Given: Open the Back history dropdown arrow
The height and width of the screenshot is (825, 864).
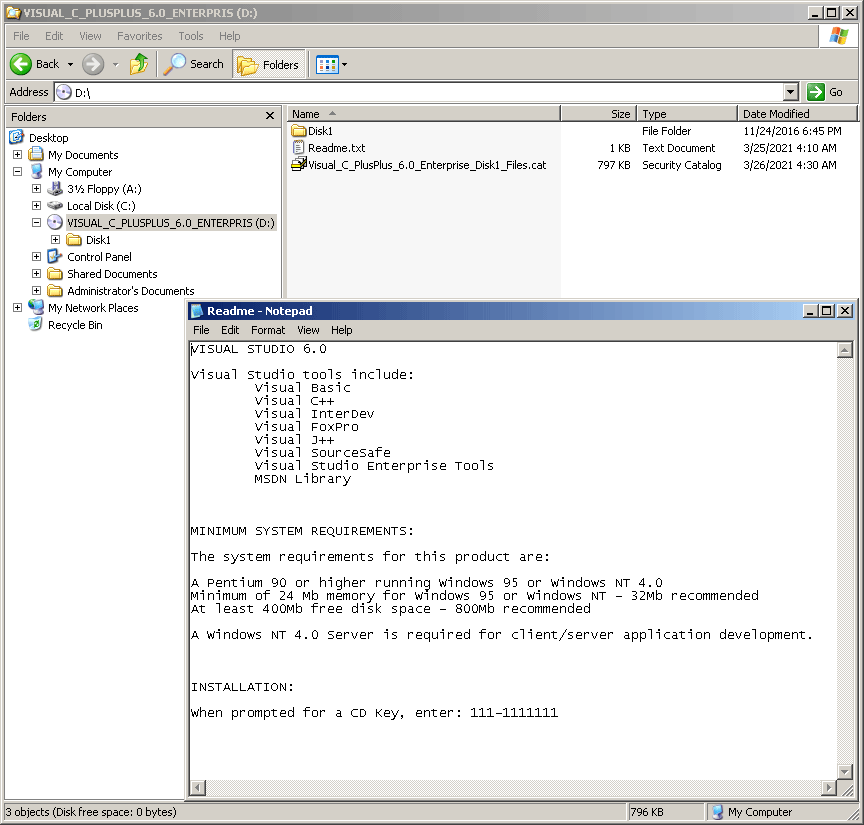Looking at the screenshot, I should [x=71, y=64].
